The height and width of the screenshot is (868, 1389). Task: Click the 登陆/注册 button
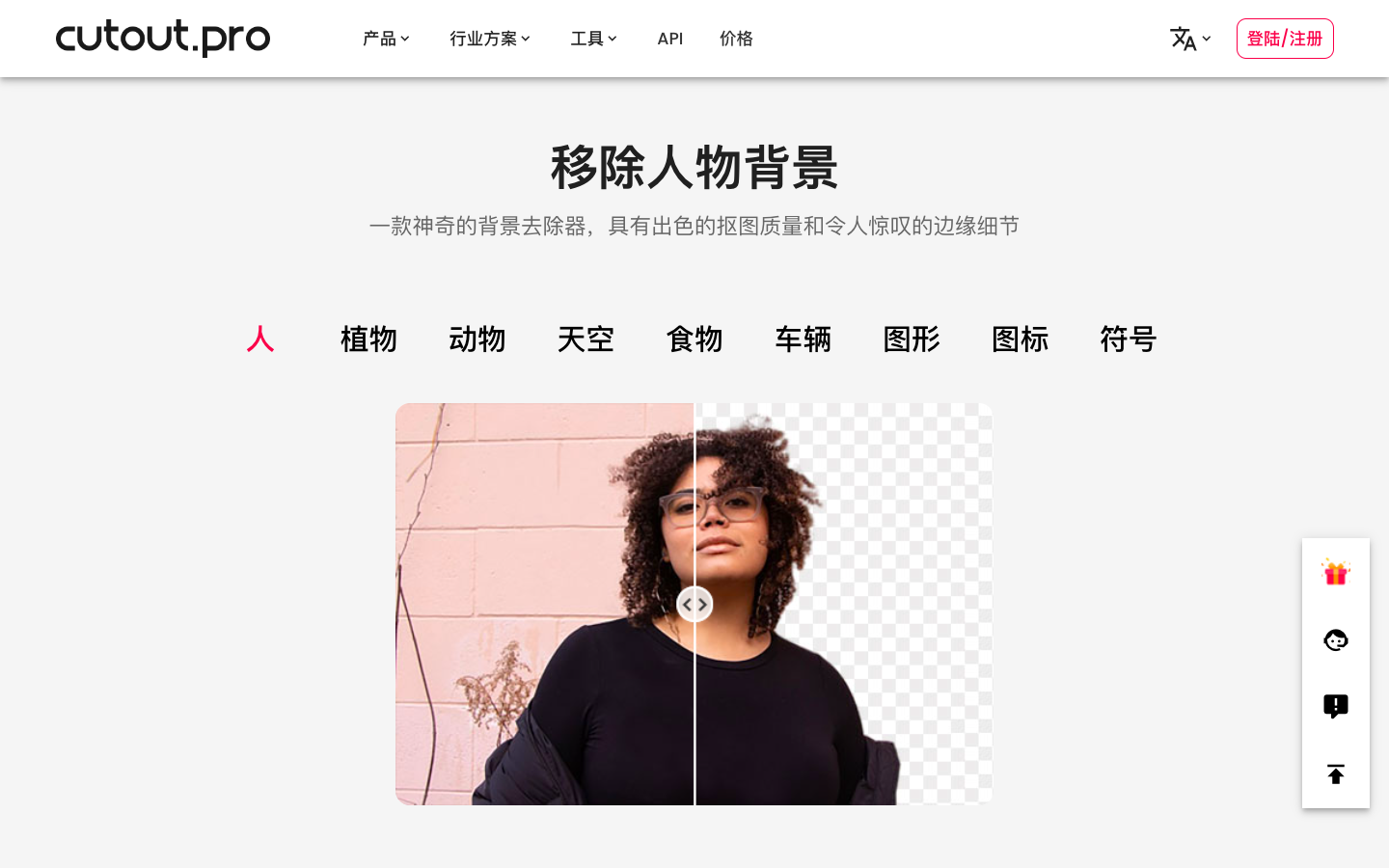(1285, 39)
